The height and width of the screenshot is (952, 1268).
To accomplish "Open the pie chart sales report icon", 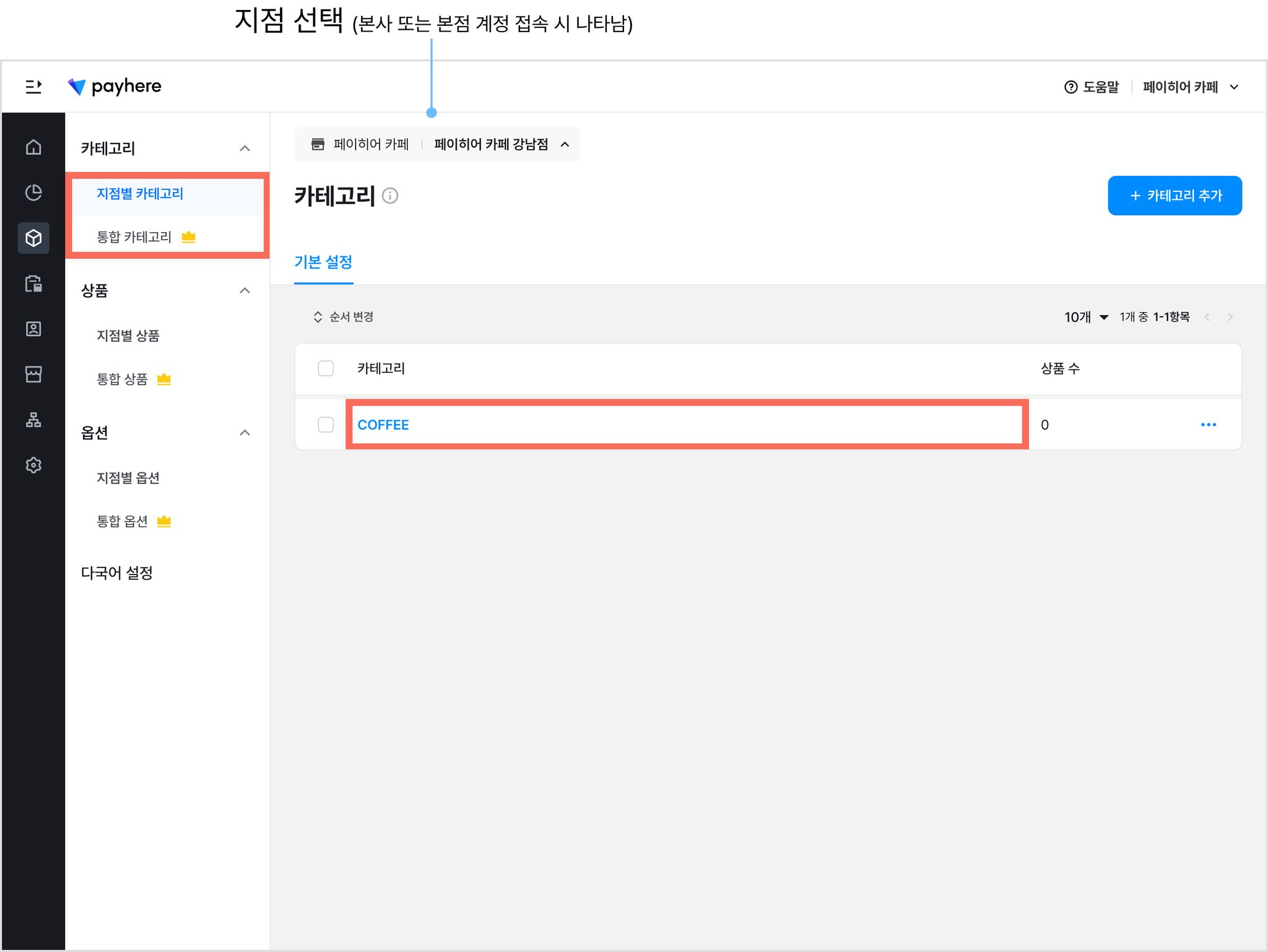I will point(33,193).
